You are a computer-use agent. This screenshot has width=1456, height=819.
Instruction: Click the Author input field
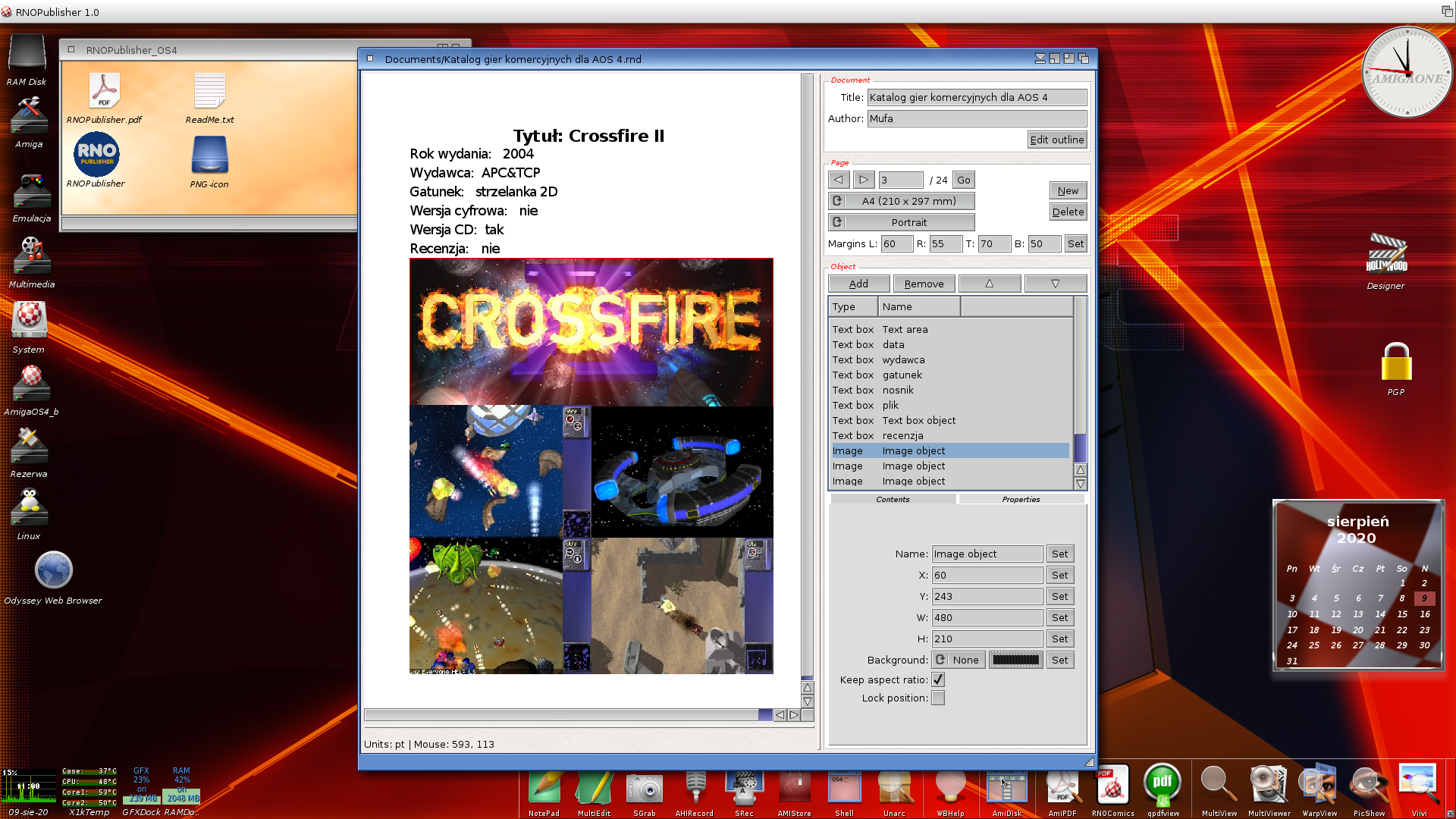click(977, 118)
